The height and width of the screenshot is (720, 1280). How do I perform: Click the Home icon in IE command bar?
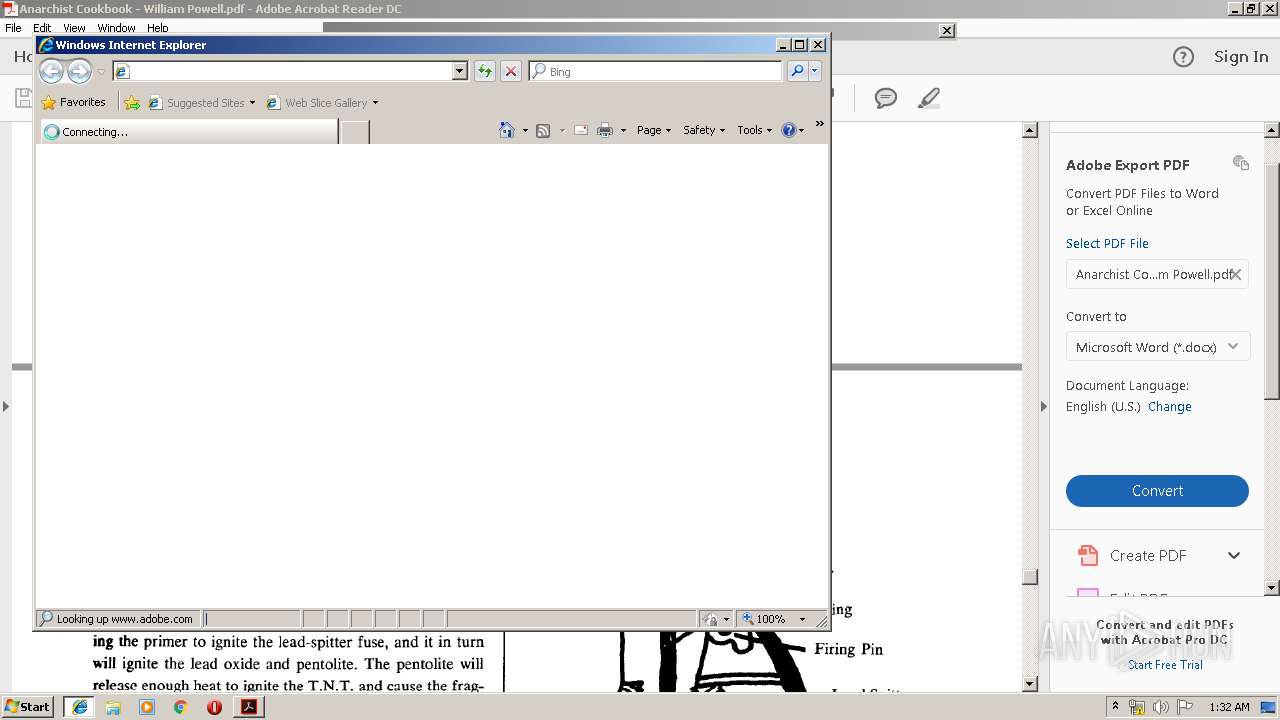[507, 130]
